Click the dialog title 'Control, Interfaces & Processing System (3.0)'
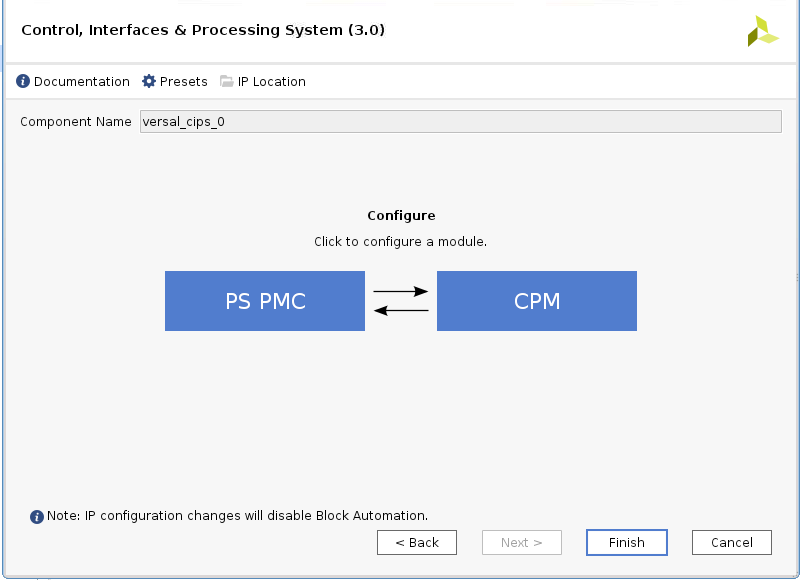 [x=203, y=30]
